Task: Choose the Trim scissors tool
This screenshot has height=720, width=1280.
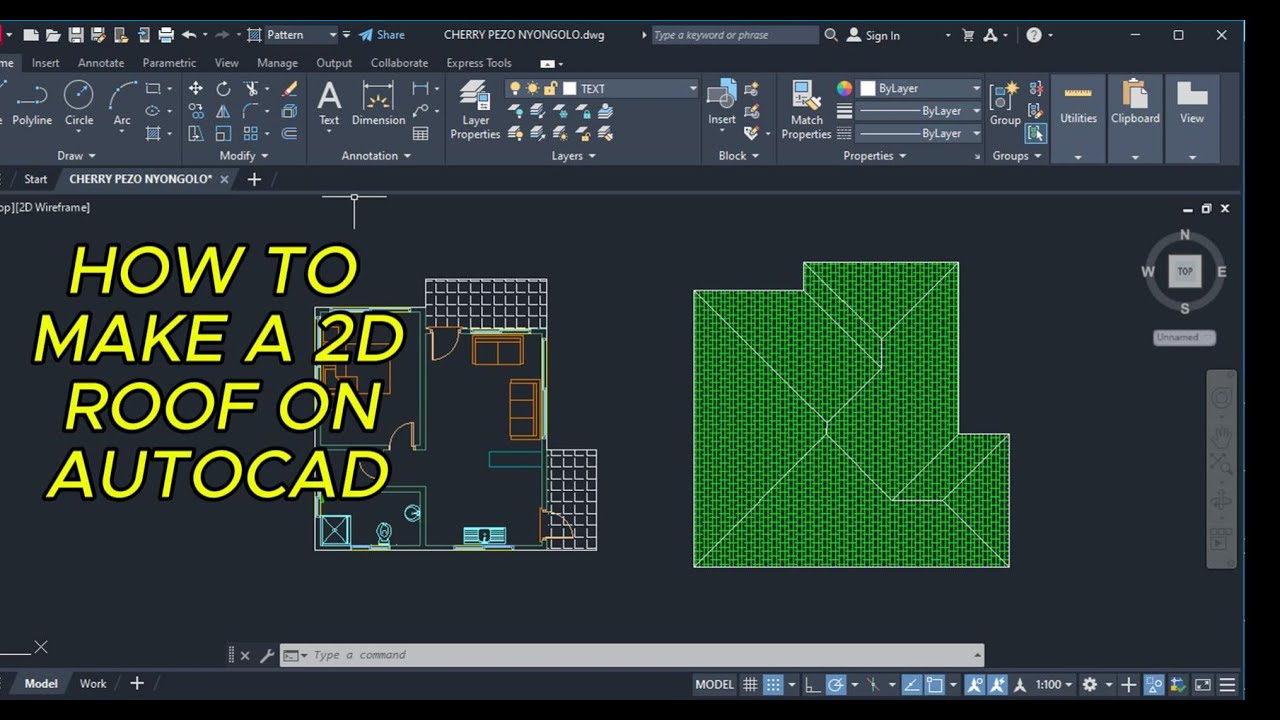Action: click(251, 89)
